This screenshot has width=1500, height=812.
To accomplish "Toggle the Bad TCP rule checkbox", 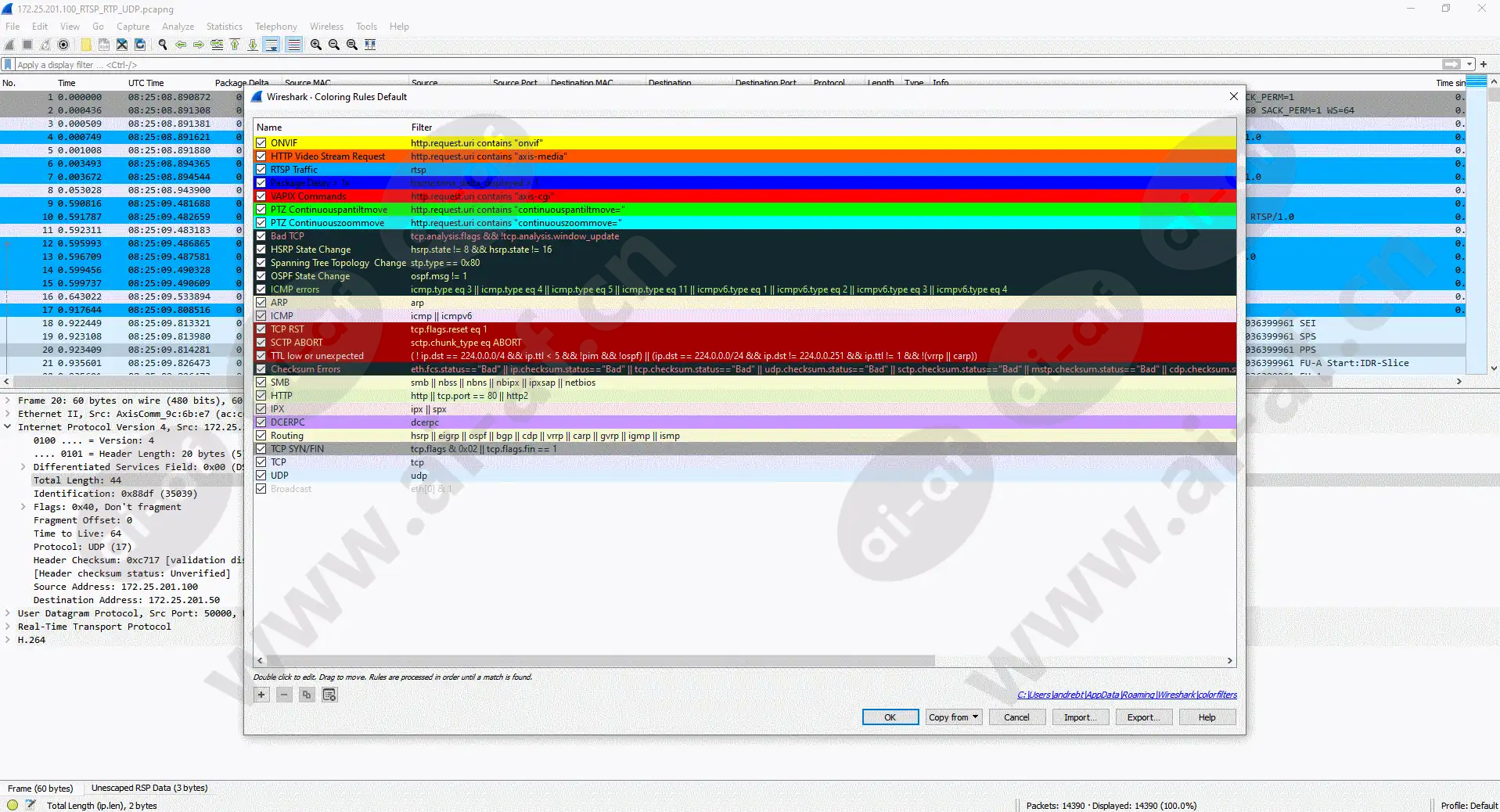I will 261,236.
